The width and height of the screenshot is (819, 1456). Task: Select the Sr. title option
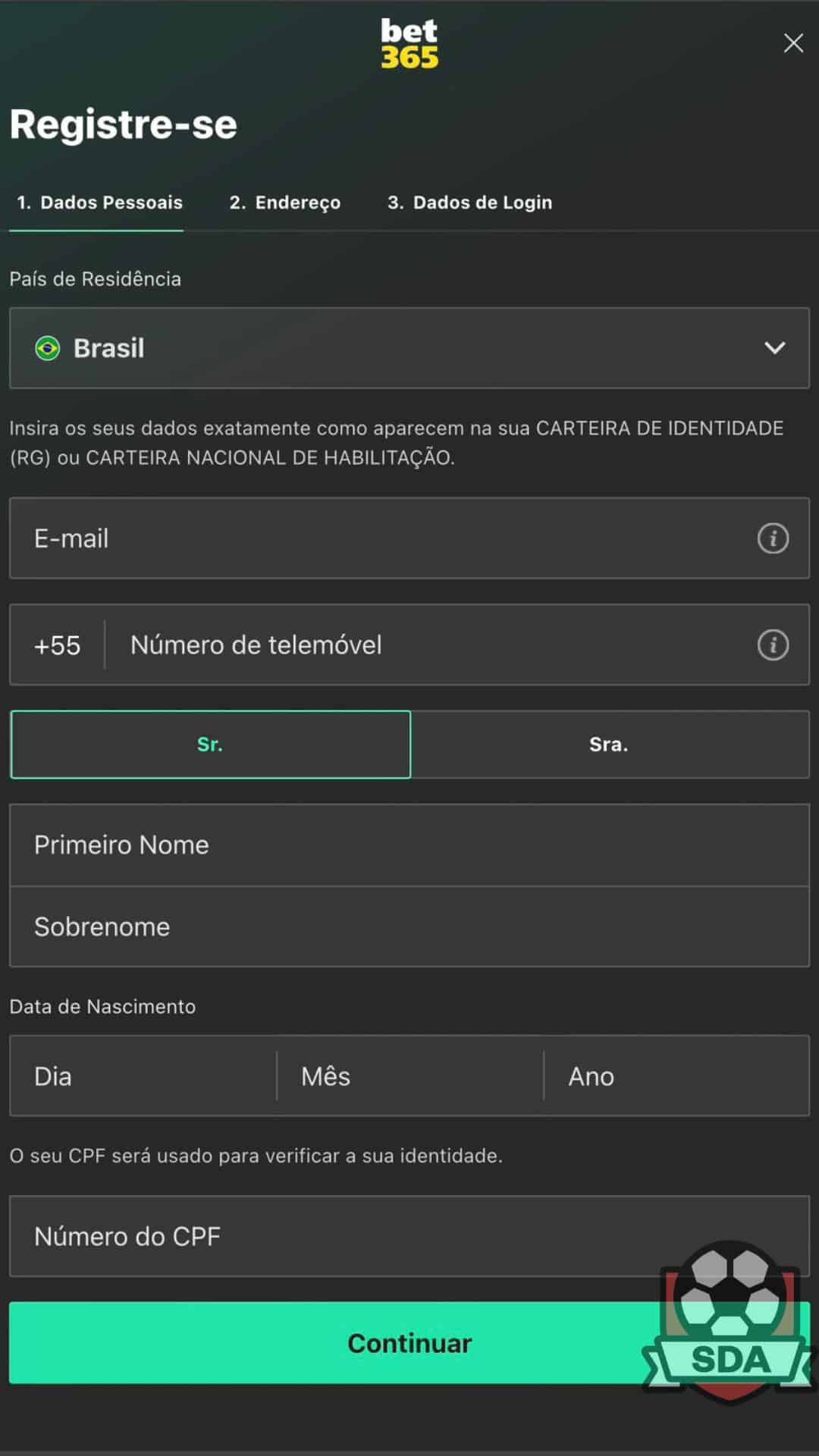(x=211, y=745)
